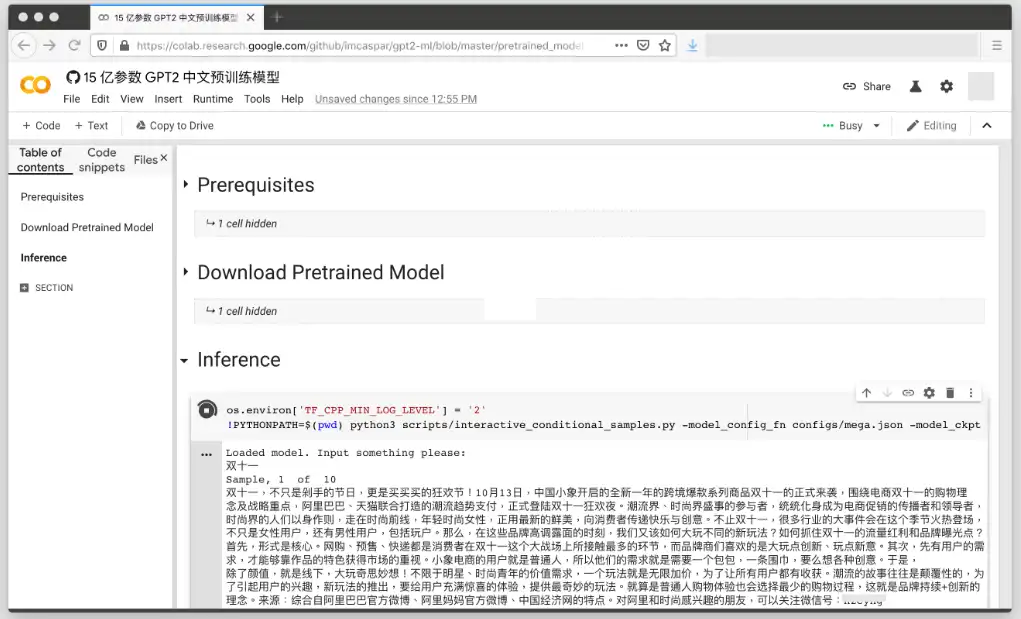Click the shield tracking protection icon
This screenshot has width=1021, height=619.
[102, 46]
